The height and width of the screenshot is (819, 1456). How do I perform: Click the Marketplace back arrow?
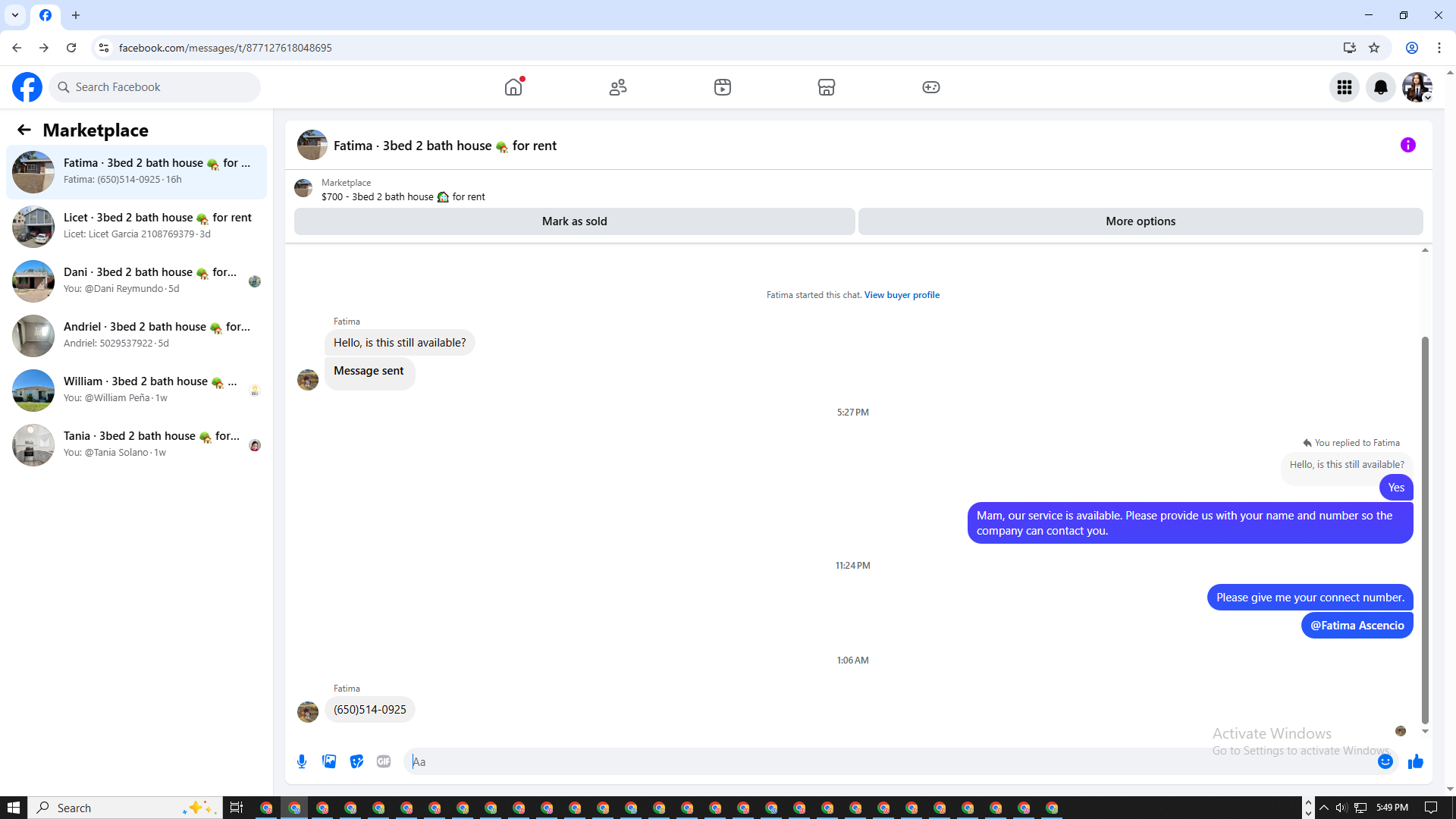pos(24,130)
